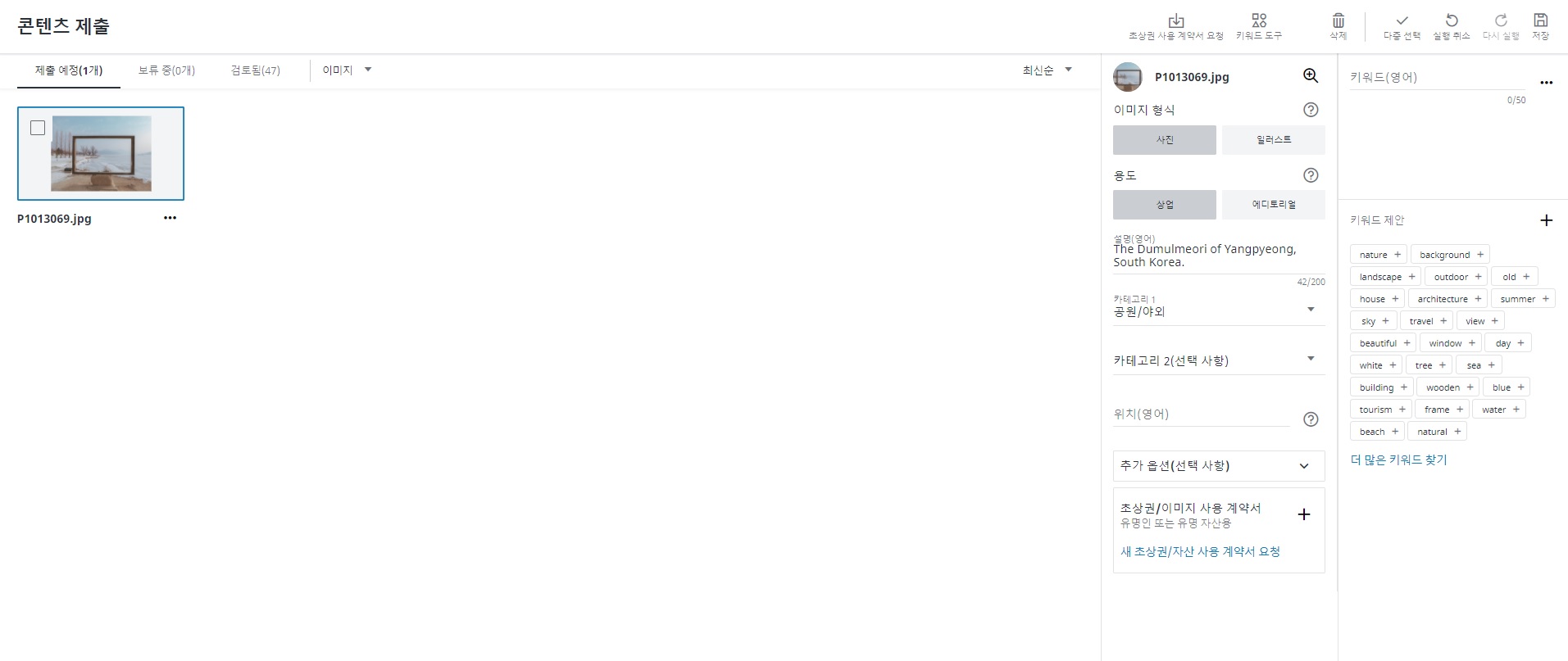Click the release request download icon
The width and height of the screenshot is (1568, 661).
(x=1175, y=20)
